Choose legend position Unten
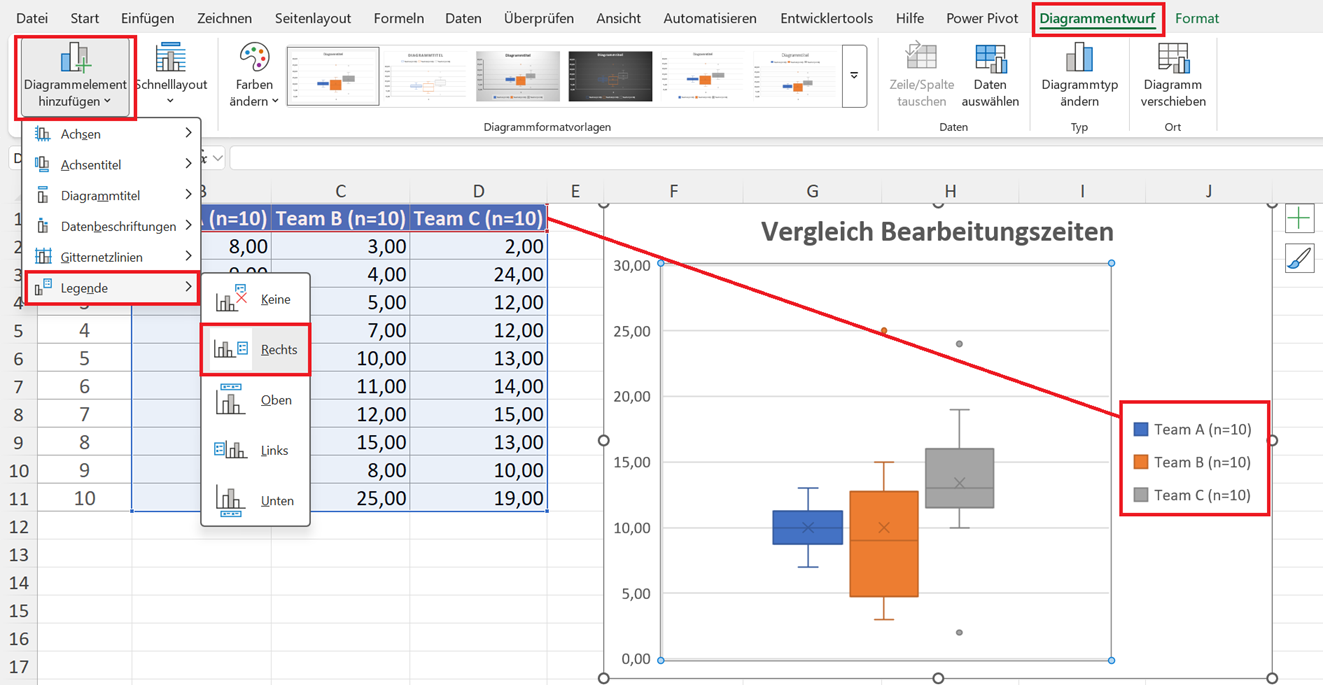Viewport: 1323px width, 685px height. pyautogui.click(x=256, y=500)
